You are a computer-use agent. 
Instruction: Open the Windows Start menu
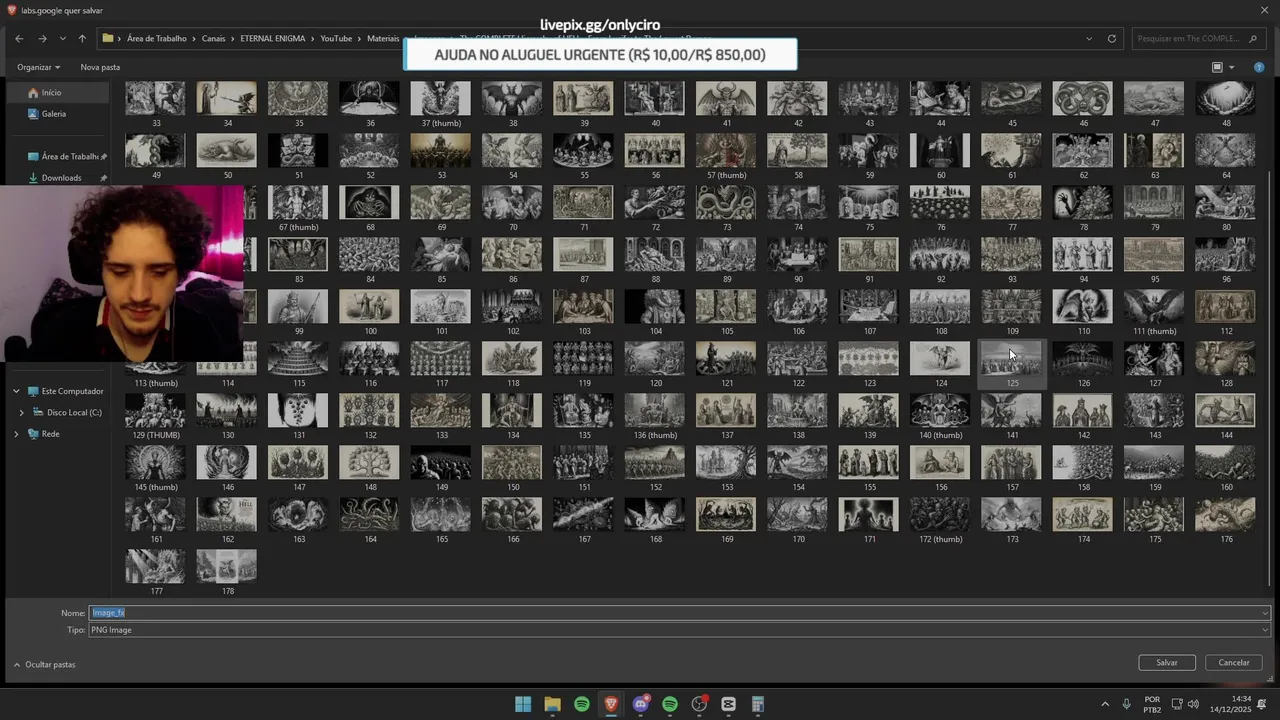(x=523, y=704)
